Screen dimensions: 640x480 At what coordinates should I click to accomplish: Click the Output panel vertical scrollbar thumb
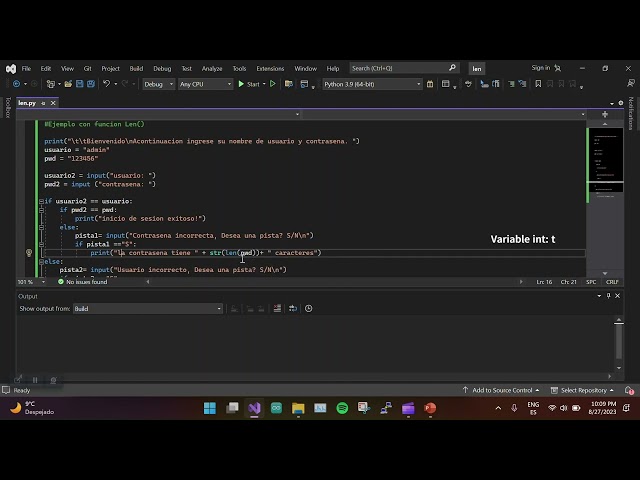point(619,341)
